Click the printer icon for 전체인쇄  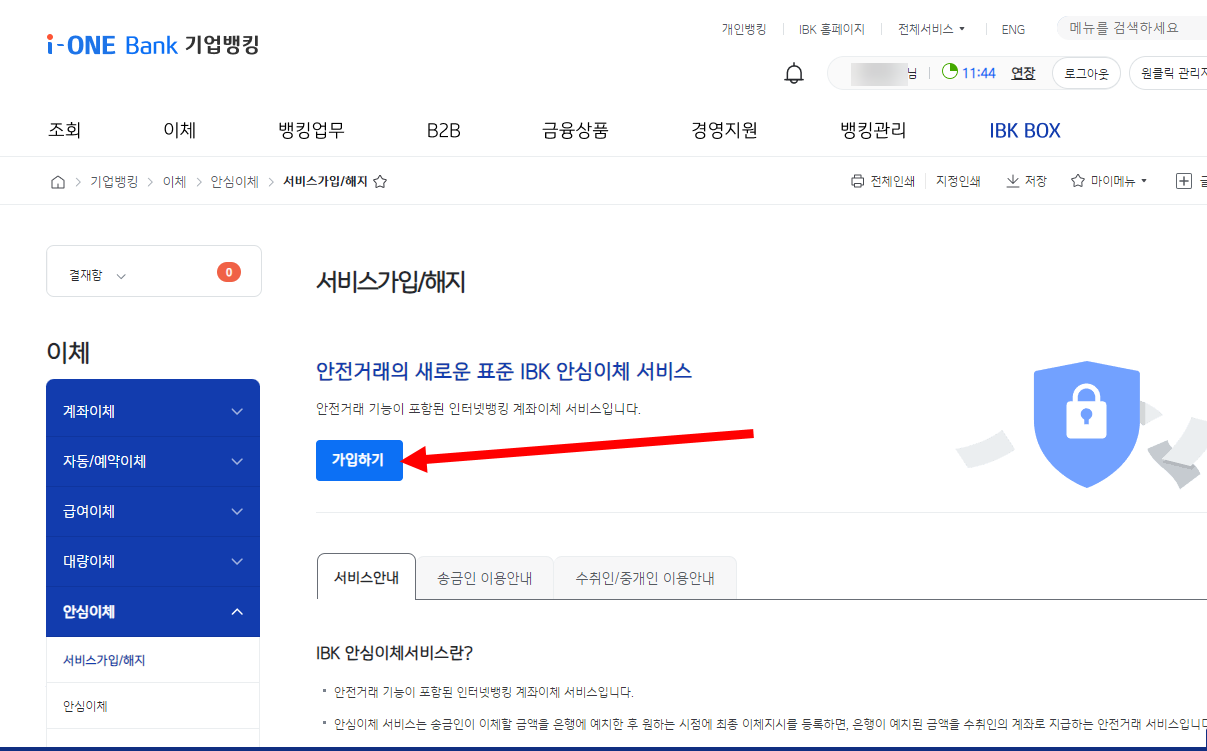click(857, 181)
